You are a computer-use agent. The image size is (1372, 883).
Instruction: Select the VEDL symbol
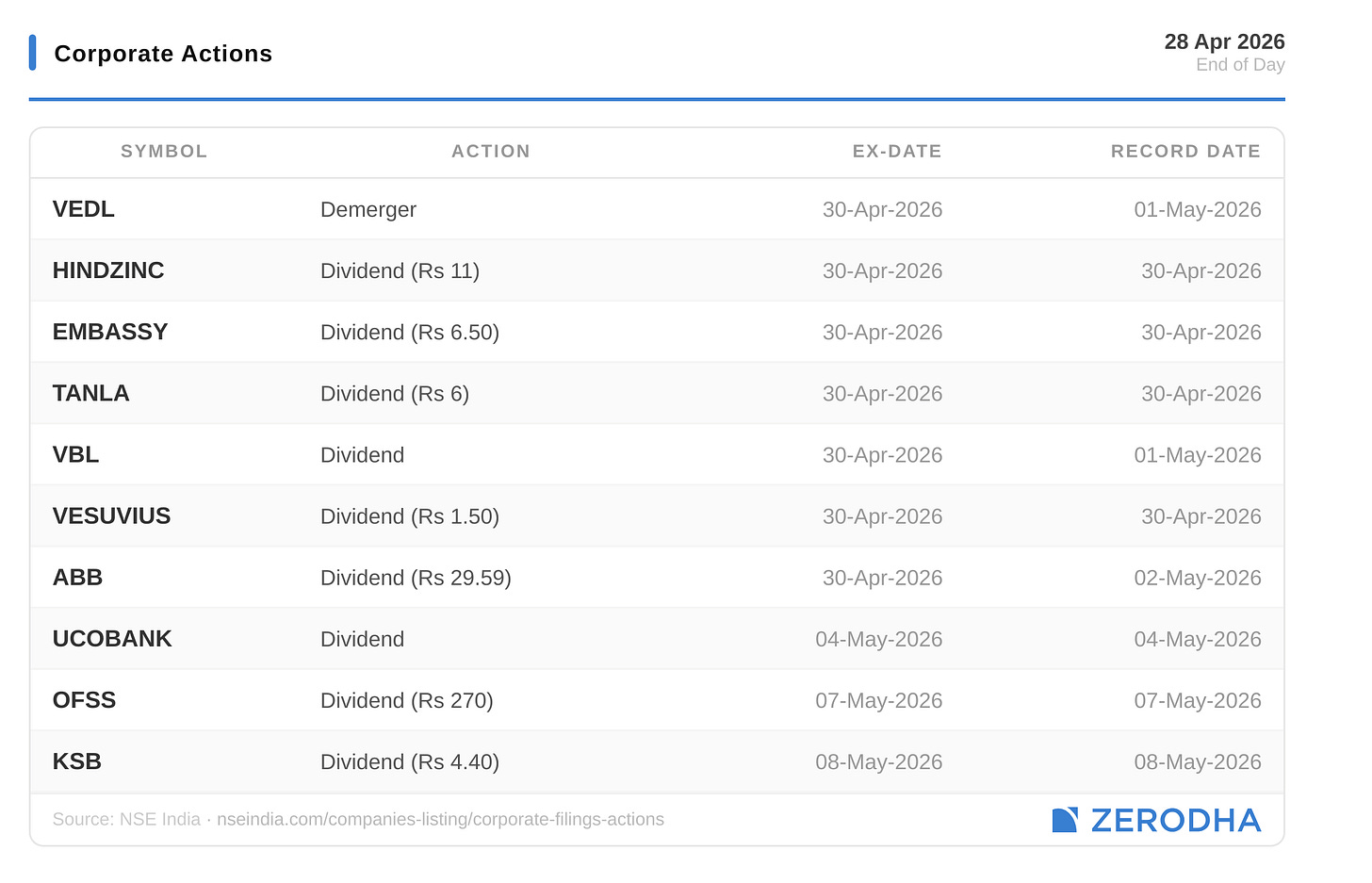pyautogui.click(x=84, y=209)
